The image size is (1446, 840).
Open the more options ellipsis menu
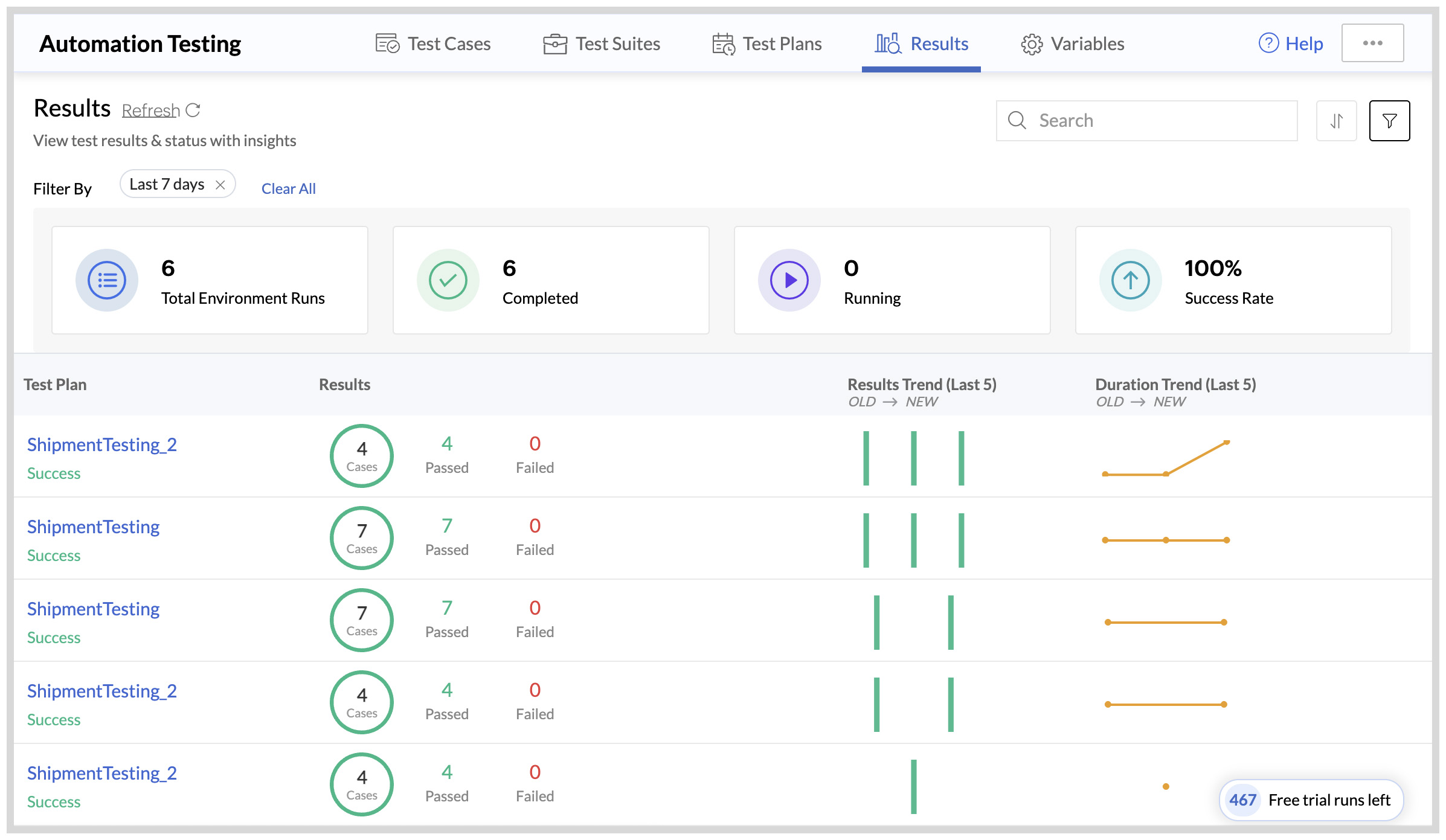tap(1372, 42)
